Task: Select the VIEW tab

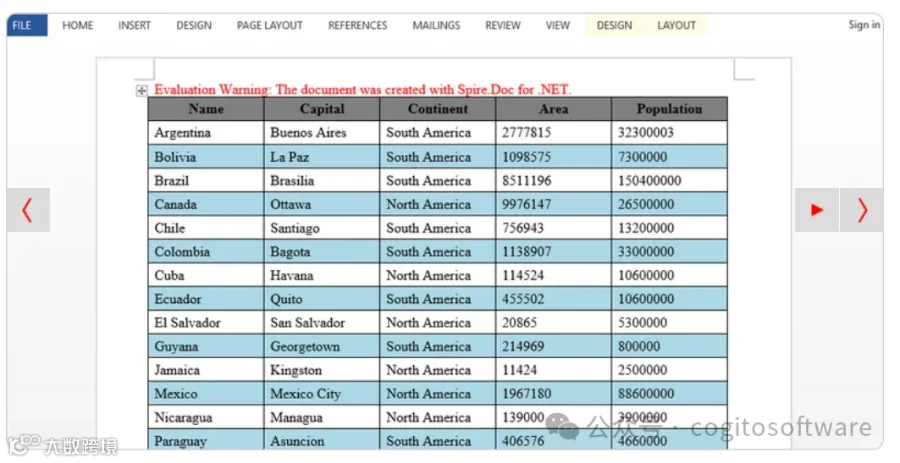Action: [x=557, y=25]
